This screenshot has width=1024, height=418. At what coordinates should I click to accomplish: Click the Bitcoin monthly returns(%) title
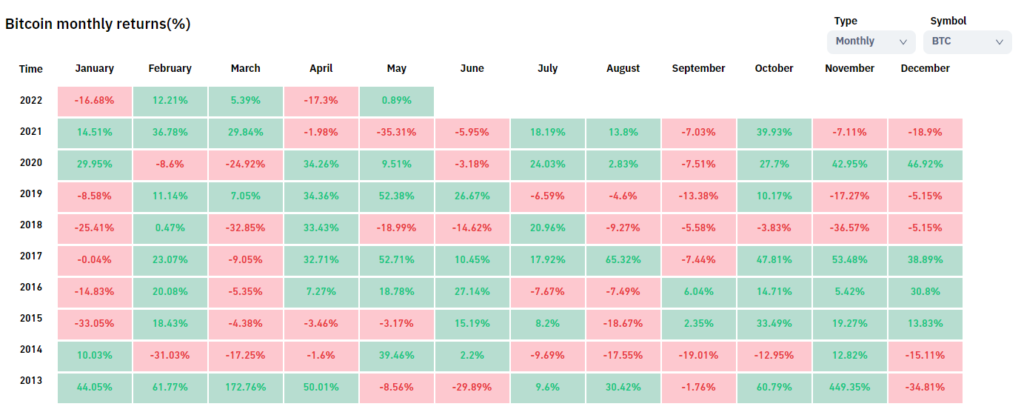coord(98,23)
